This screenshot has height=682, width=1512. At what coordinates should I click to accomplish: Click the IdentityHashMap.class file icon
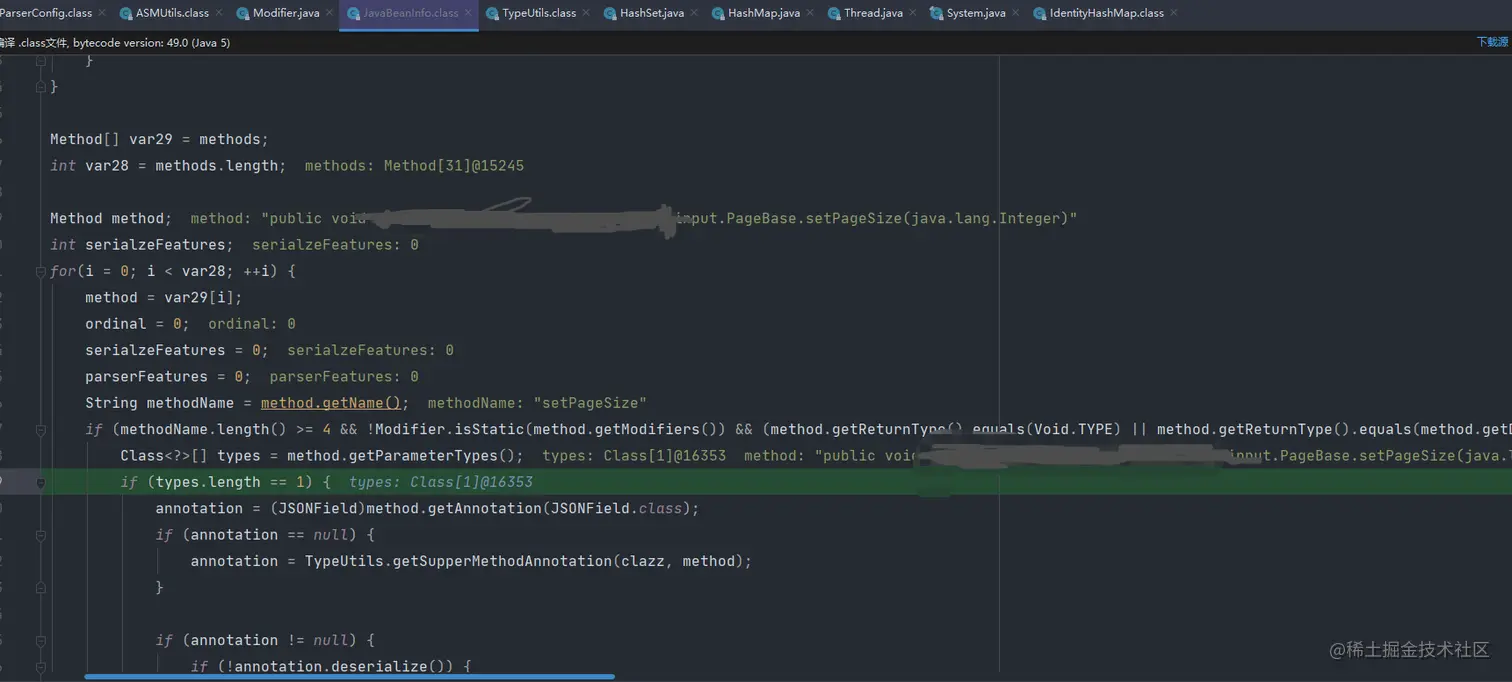[x=1040, y=13]
